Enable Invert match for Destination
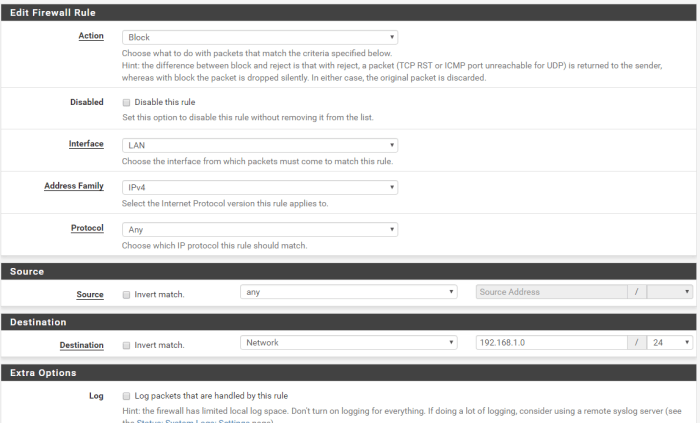This screenshot has height=423, width=700. [x=126, y=345]
